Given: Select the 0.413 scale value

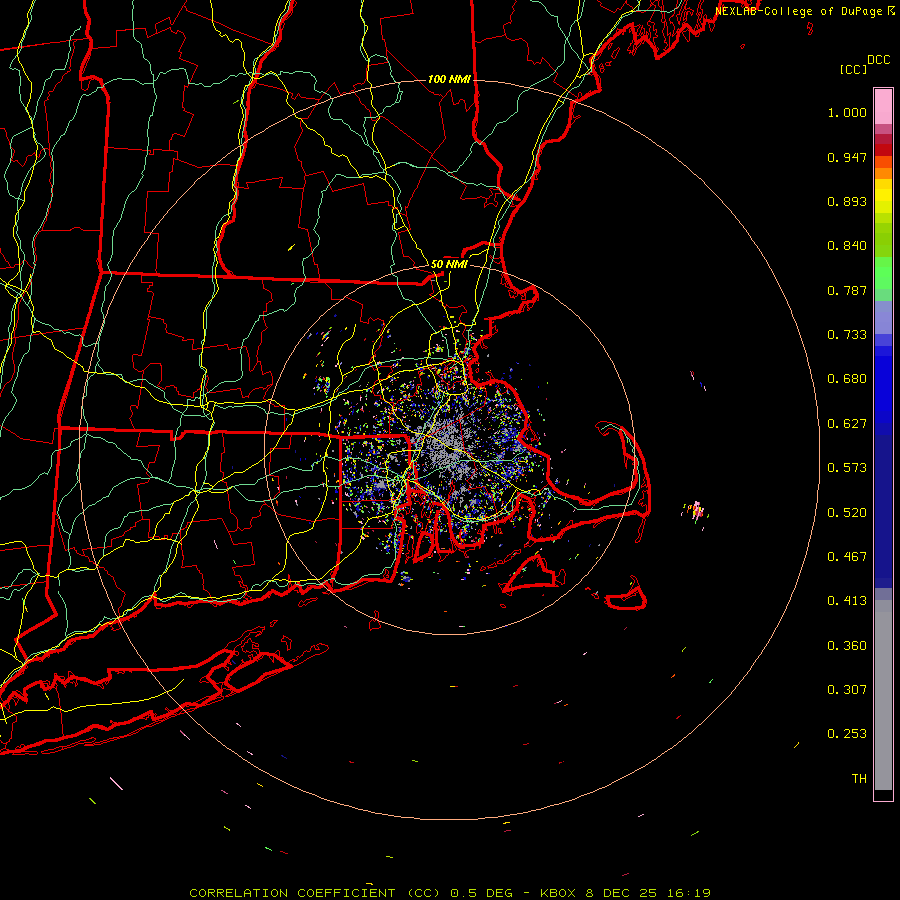Looking at the screenshot, I should [x=847, y=601].
